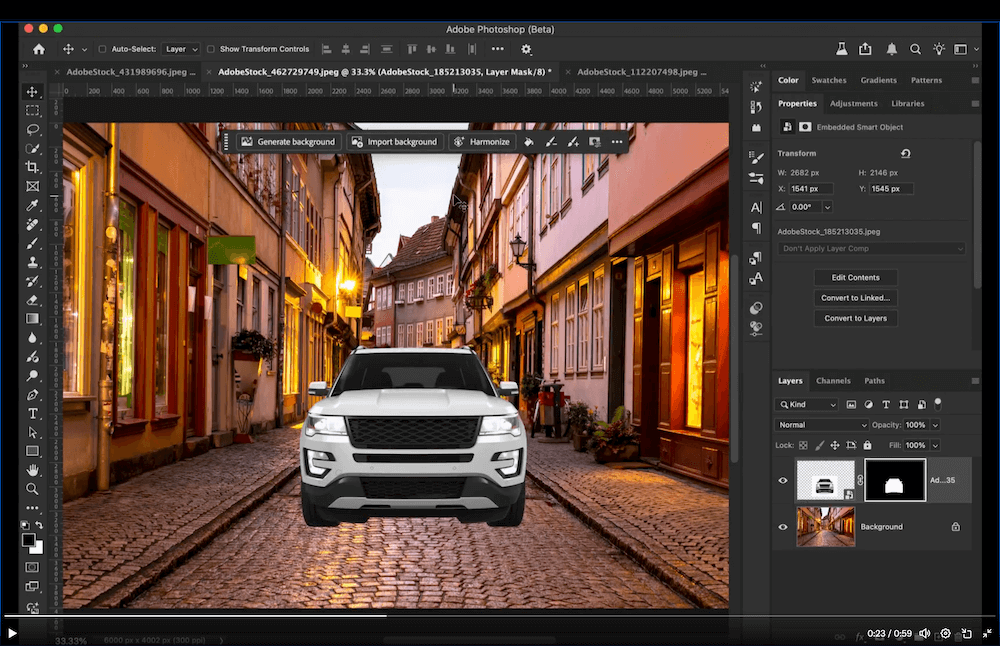Select the Eyedropper tool
The height and width of the screenshot is (646, 1000).
pyautogui.click(x=32, y=204)
